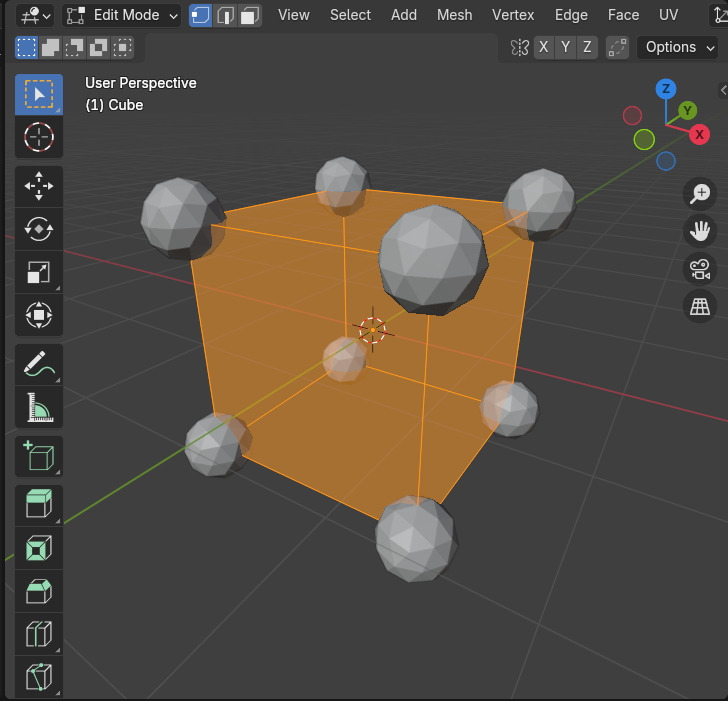This screenshot has height=701, width=728.
Task: Choose the Inset Faces tool
Action: (39, 548)
